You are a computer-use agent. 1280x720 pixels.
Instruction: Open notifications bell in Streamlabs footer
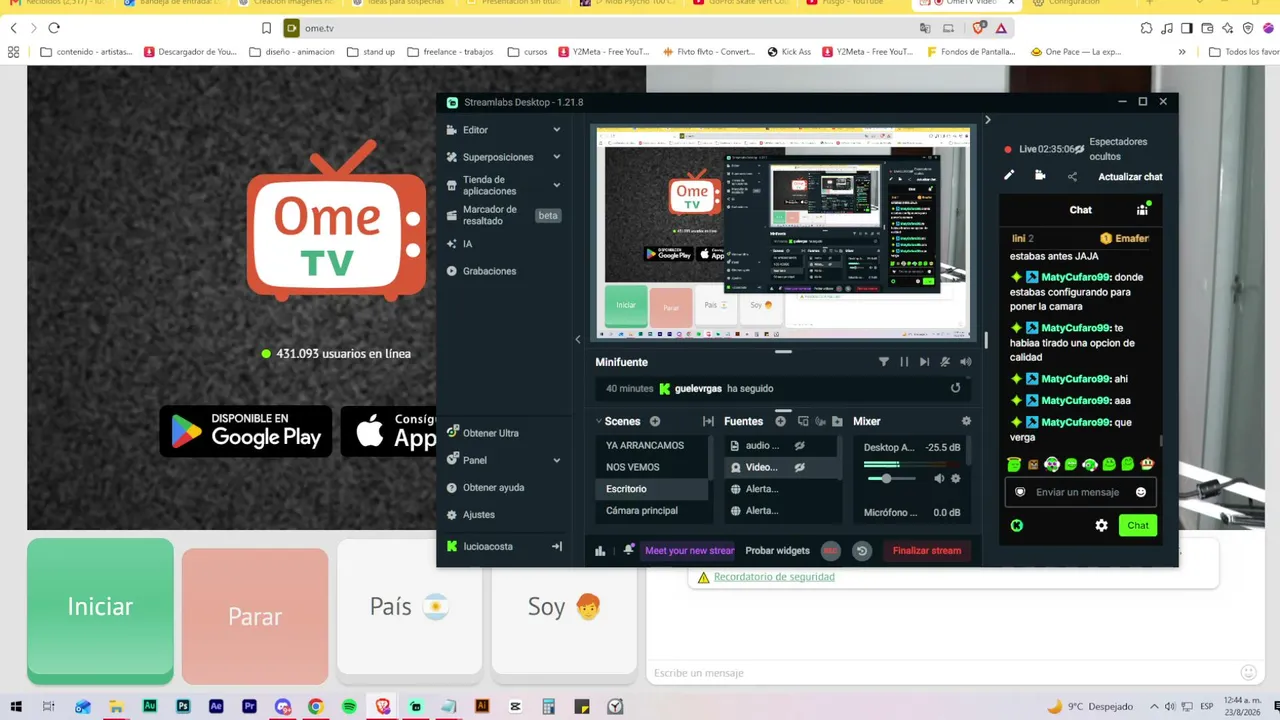coord(629,550)
